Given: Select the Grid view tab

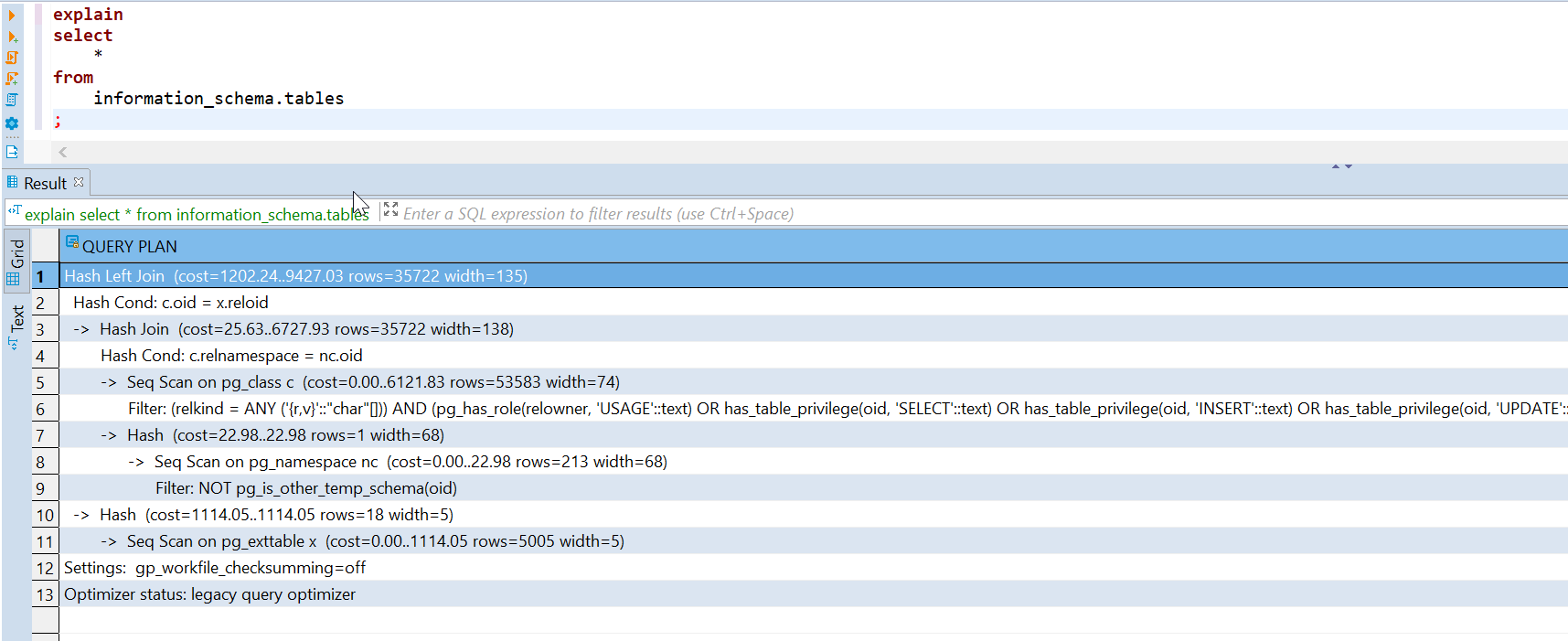Looking at the screenshot, I should 16,262.
